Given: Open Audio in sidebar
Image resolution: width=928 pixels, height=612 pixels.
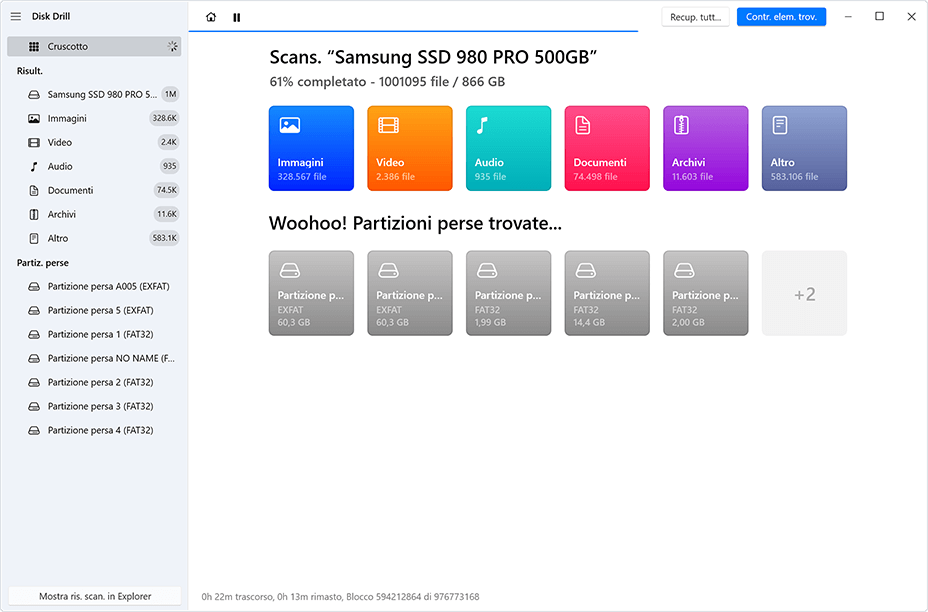Looking at the screenshot, I should coord(94,166).
